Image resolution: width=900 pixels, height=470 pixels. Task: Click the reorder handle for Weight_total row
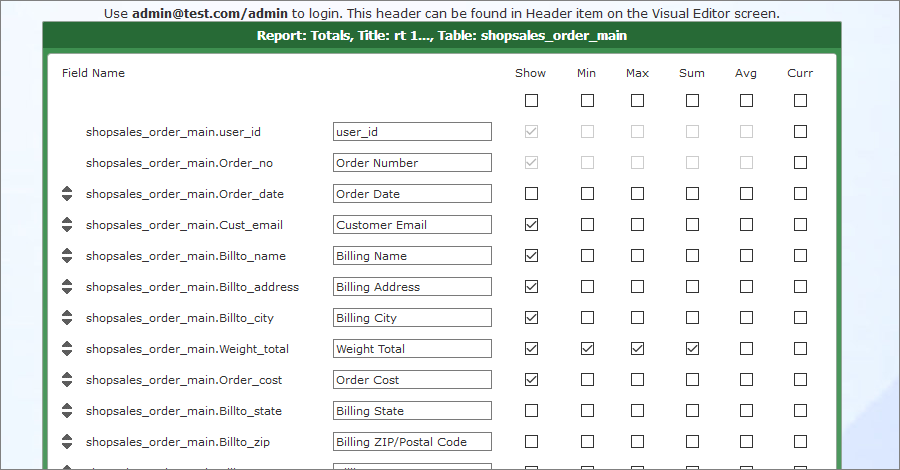point(67,349)
